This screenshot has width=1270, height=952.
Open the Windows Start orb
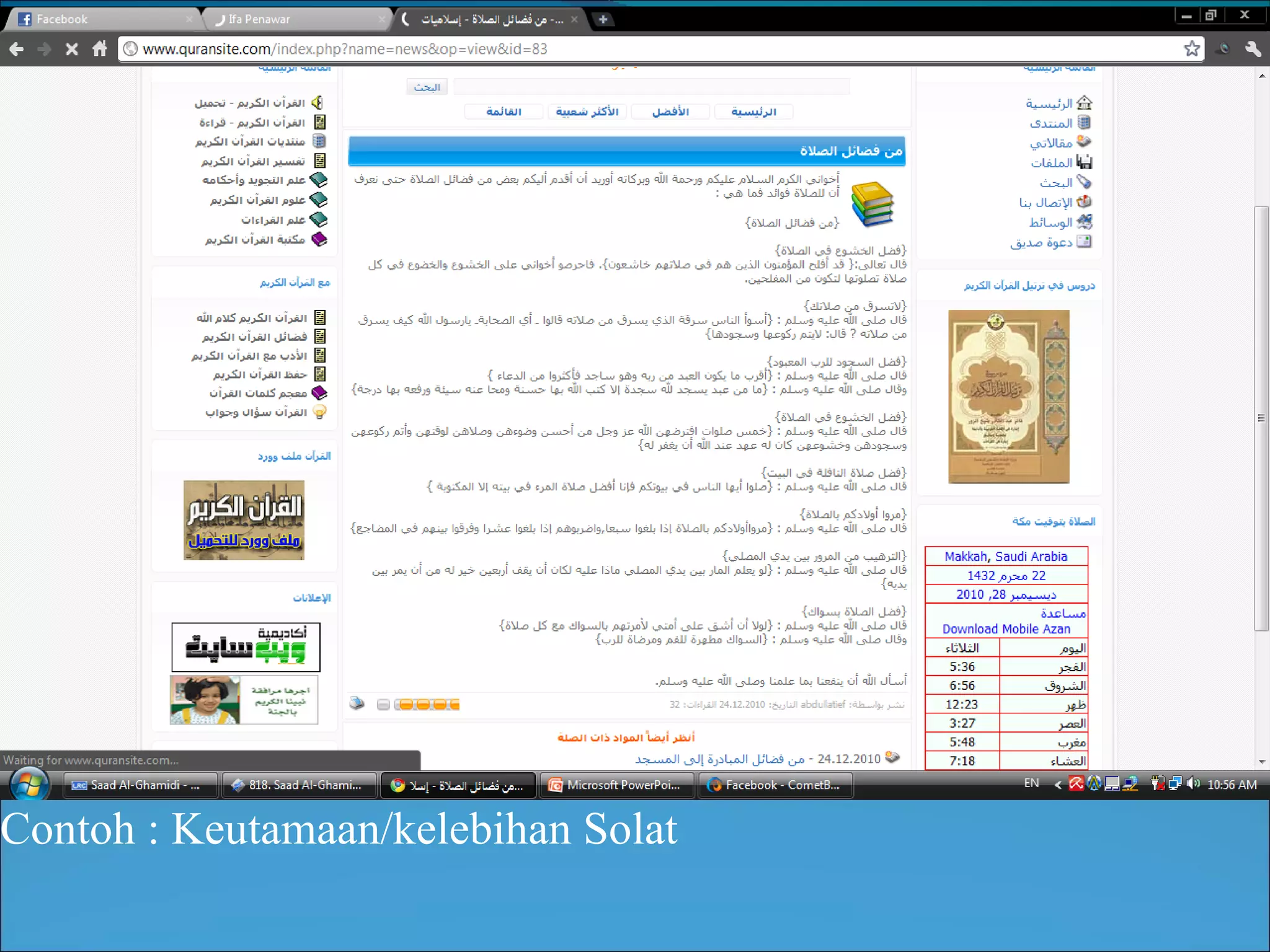(x=29, y=785)
